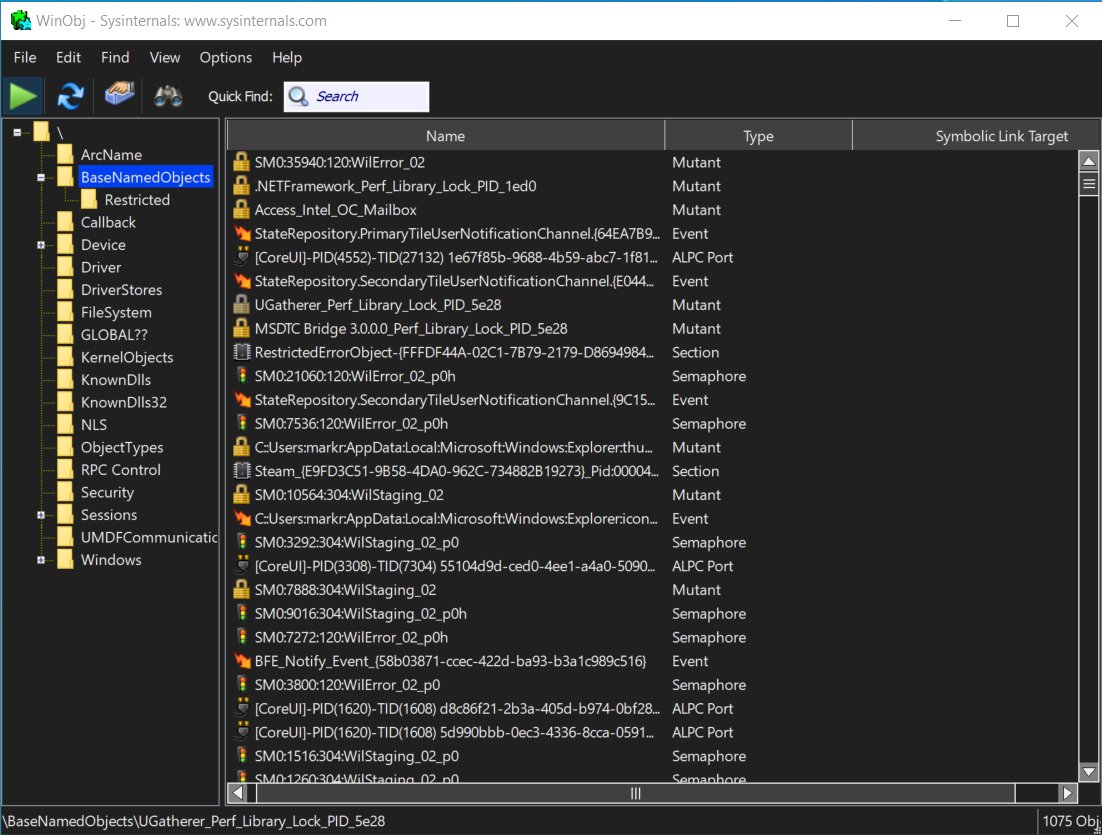Click the magnifier icon in the Quick Find box

pyautogui.click(x=299, y=96)
